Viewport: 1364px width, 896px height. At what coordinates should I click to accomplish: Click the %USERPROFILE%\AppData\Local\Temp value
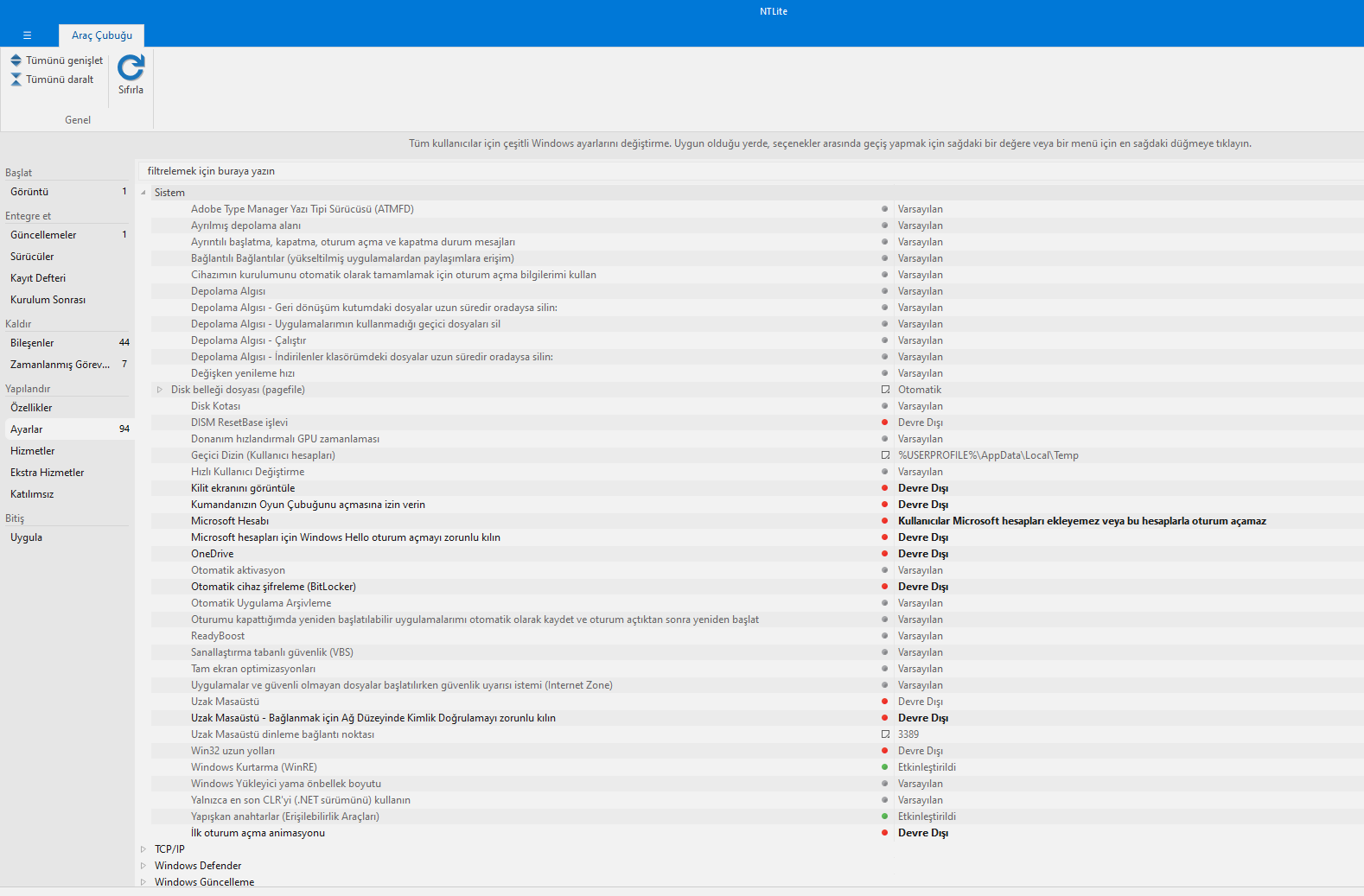coord(988,455)
